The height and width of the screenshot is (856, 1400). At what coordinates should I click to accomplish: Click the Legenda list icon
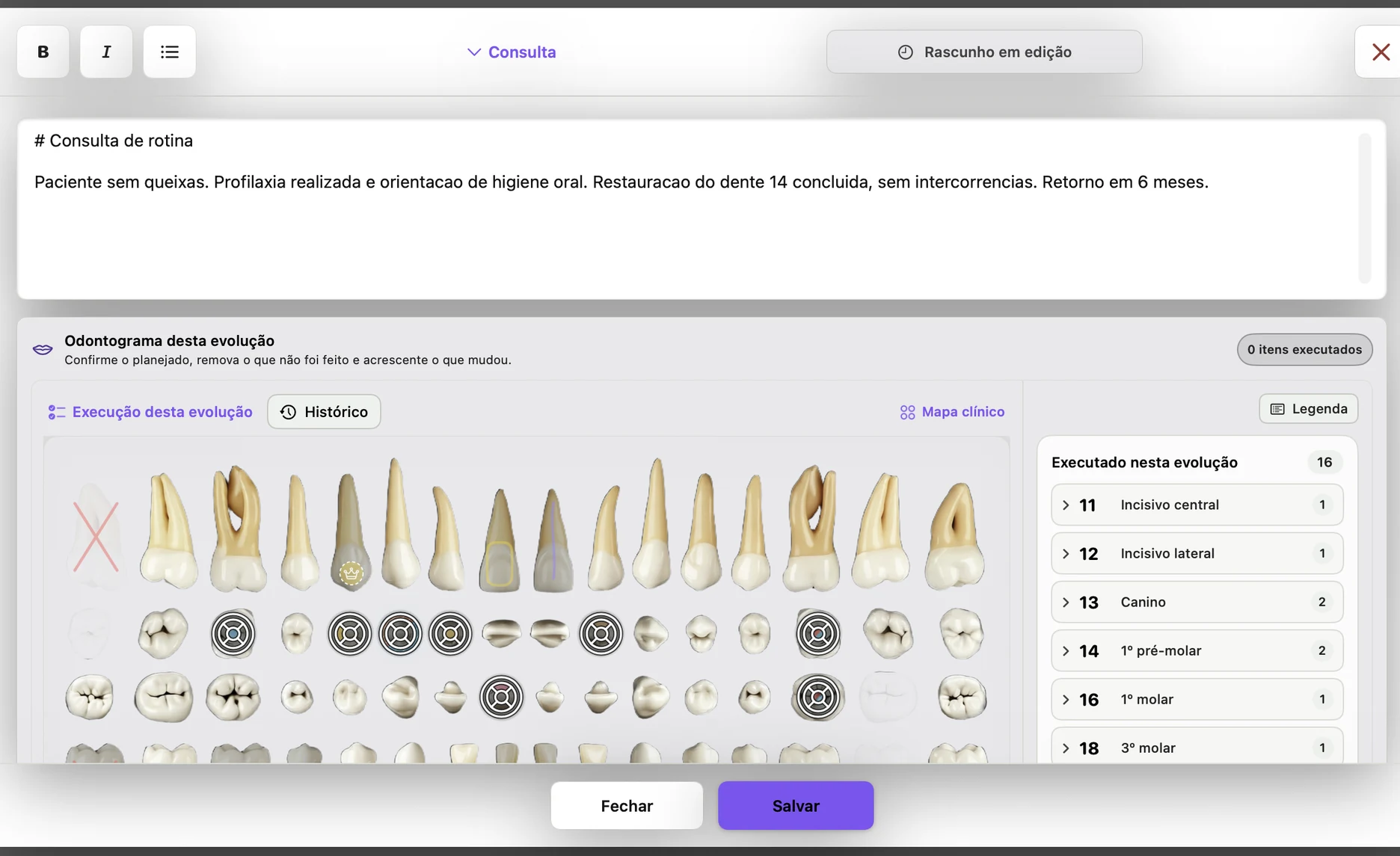point(1277,409)
